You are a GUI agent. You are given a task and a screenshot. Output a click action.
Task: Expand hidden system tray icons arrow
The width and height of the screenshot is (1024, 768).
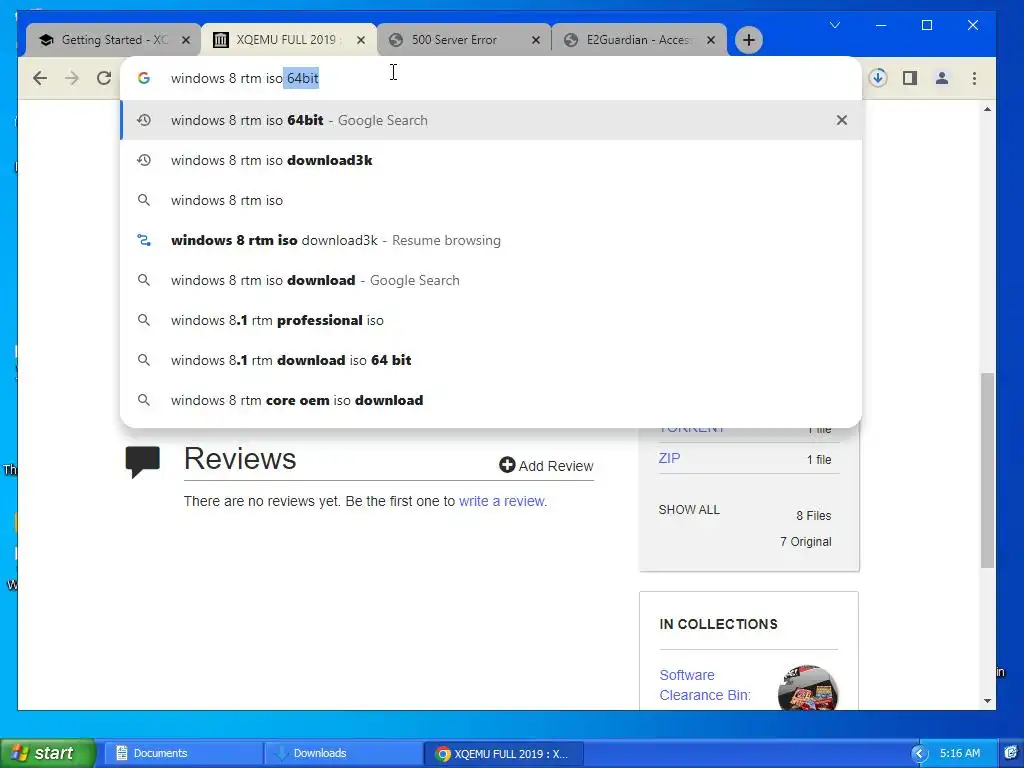tap(919, 754)
